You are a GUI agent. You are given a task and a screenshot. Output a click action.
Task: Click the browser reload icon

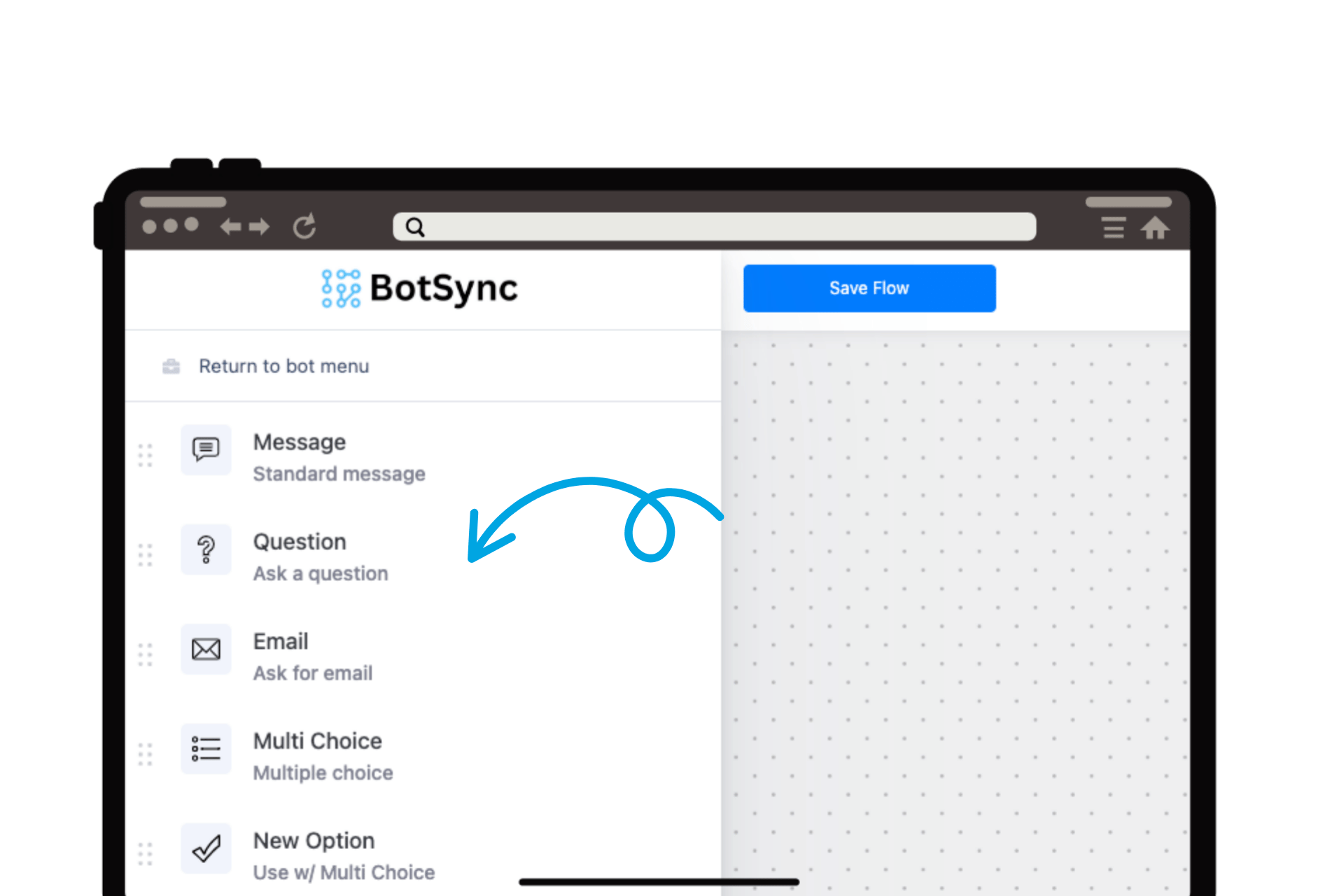[304, 227]
